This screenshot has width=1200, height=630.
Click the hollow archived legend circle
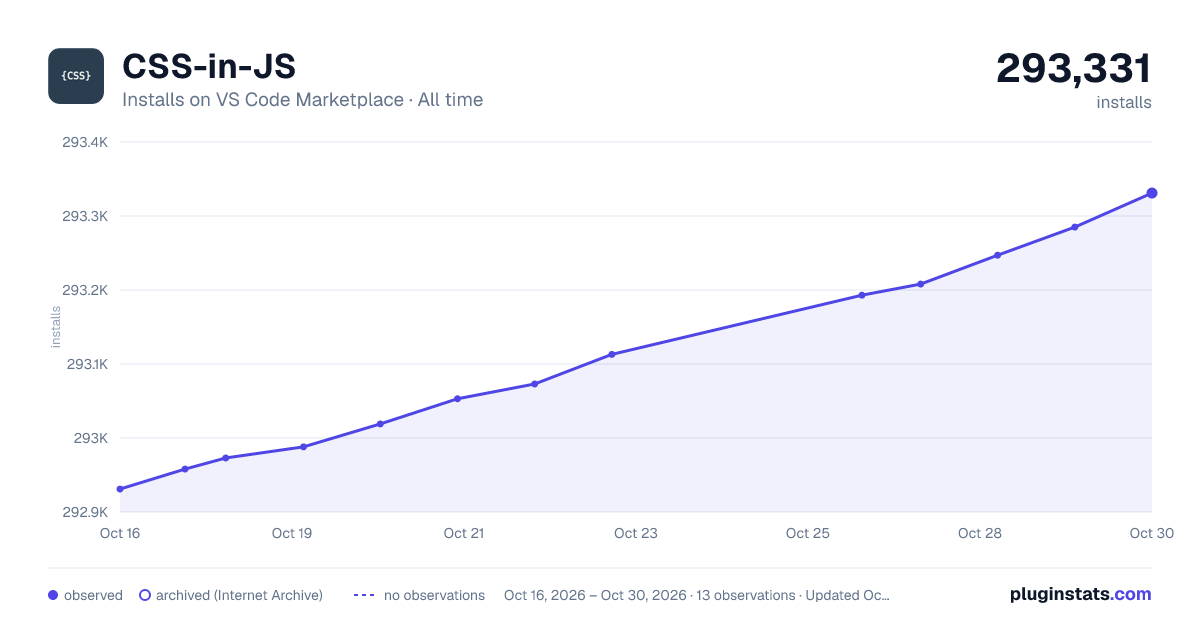(x=145, y=595)
